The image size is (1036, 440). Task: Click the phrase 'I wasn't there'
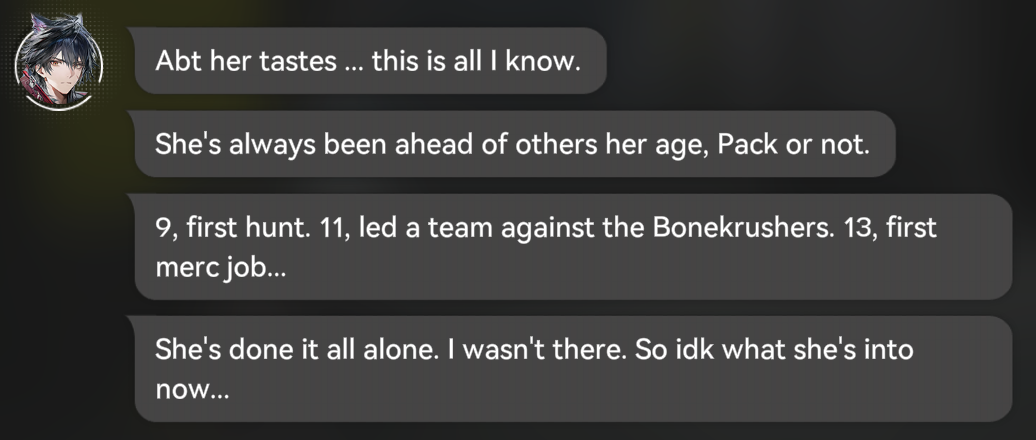[536, 349]
